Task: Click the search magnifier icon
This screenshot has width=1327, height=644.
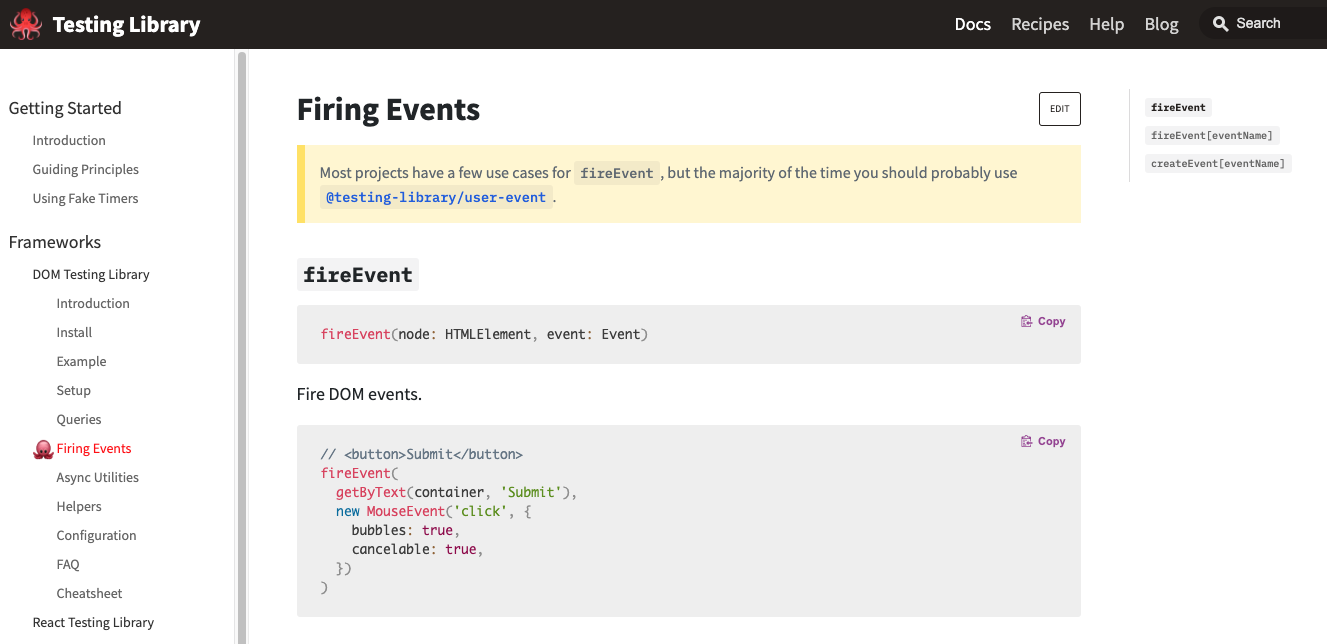Action: coord(1220,24)
